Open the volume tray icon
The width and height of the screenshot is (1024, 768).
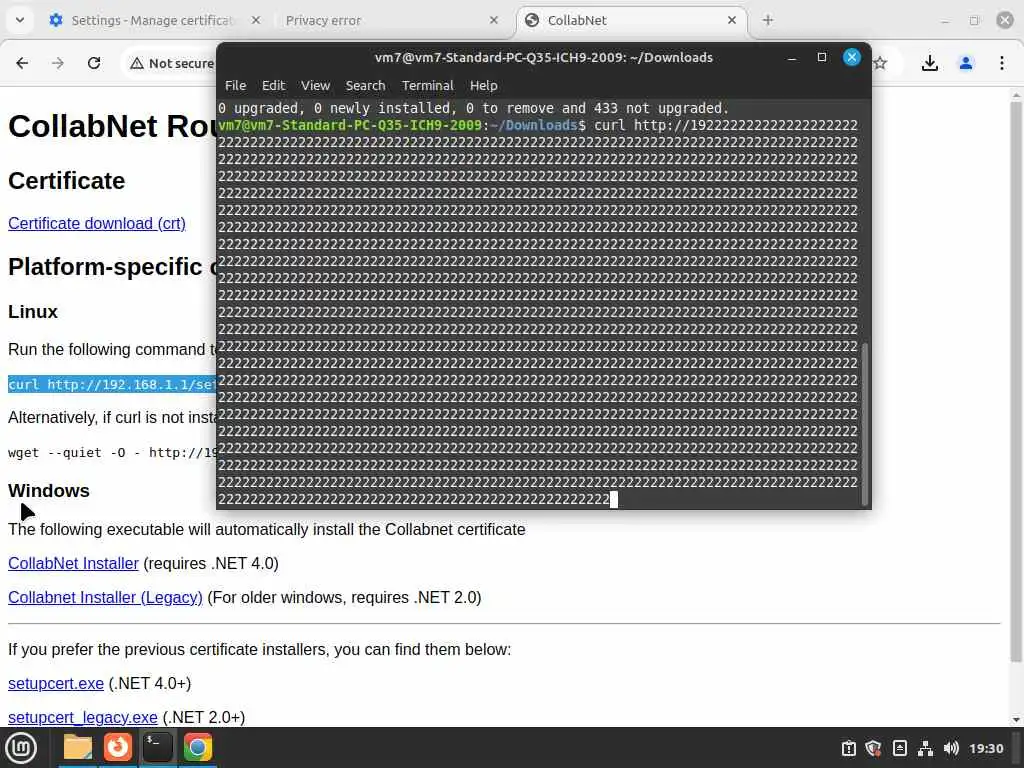[x=951, y=748]
